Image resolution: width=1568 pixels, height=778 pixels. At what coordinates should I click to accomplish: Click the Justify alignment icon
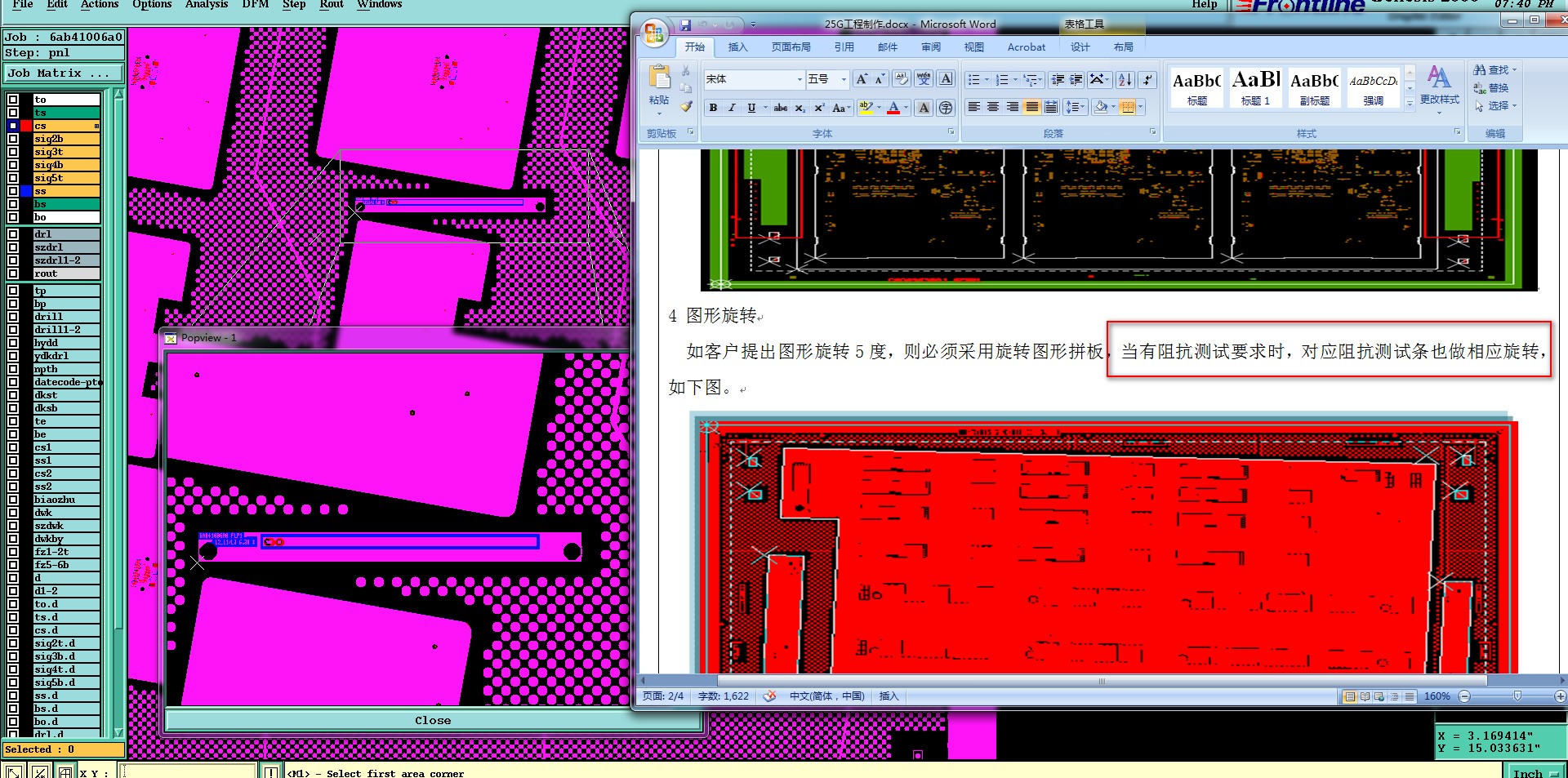[x=1032, y=107]
